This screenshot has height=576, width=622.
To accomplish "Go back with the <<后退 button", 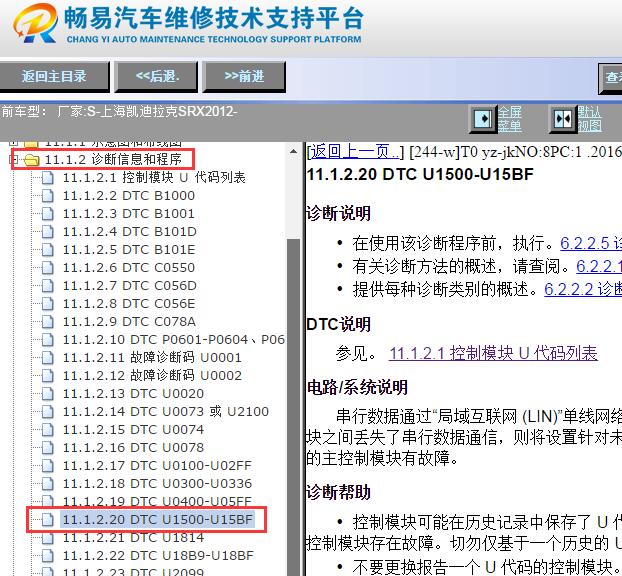I will [157, 76].
